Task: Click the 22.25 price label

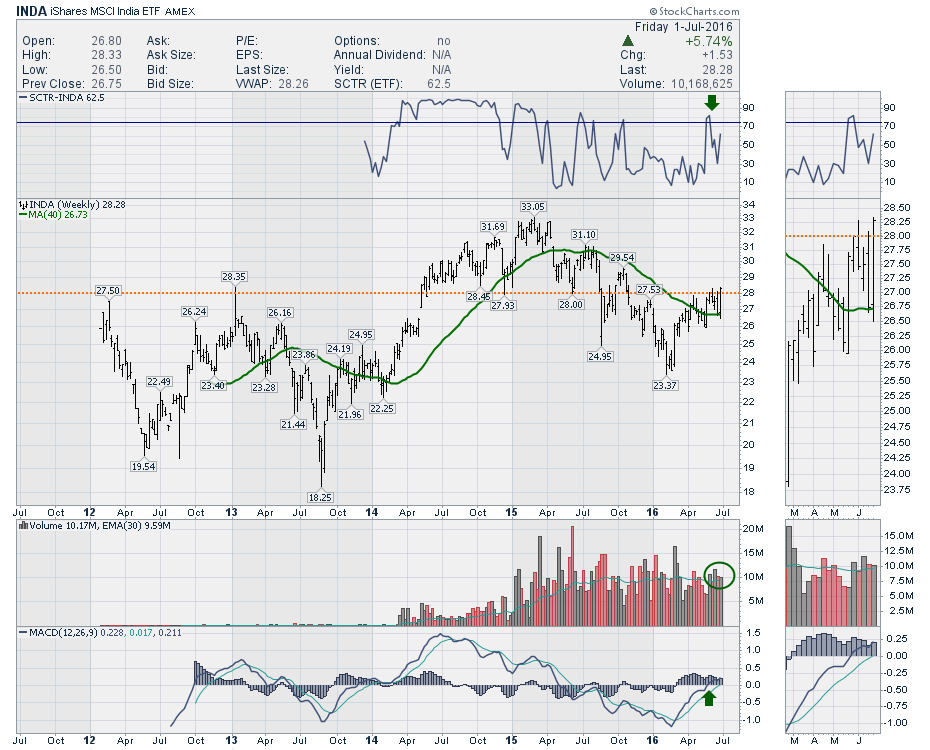Action: pos(382,408)
